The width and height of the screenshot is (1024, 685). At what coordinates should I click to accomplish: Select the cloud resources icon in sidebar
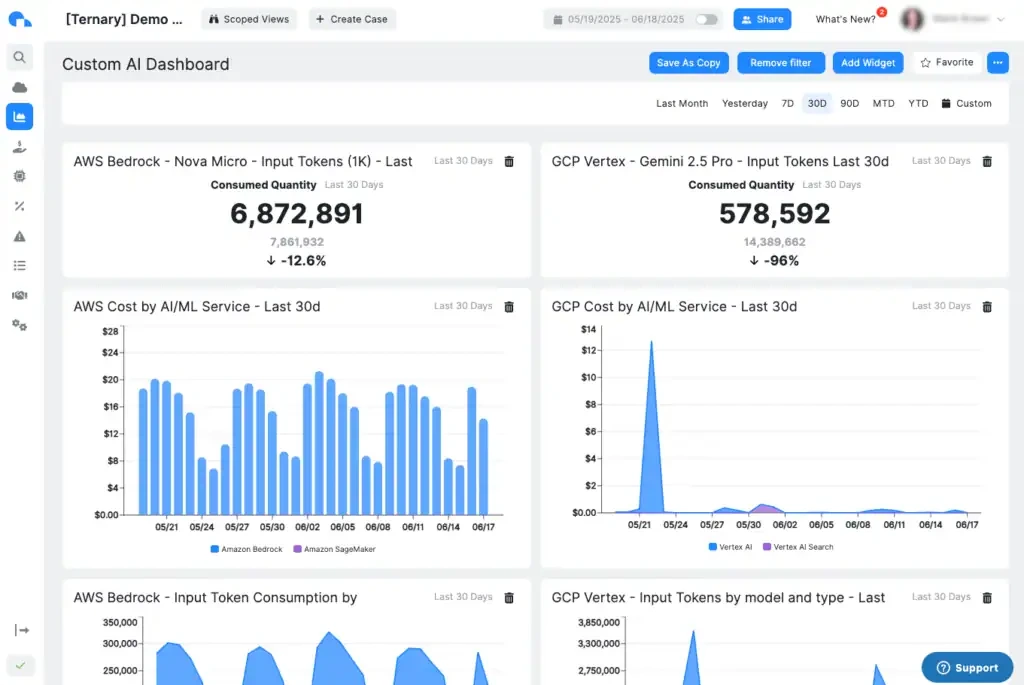tap(20, 87)
